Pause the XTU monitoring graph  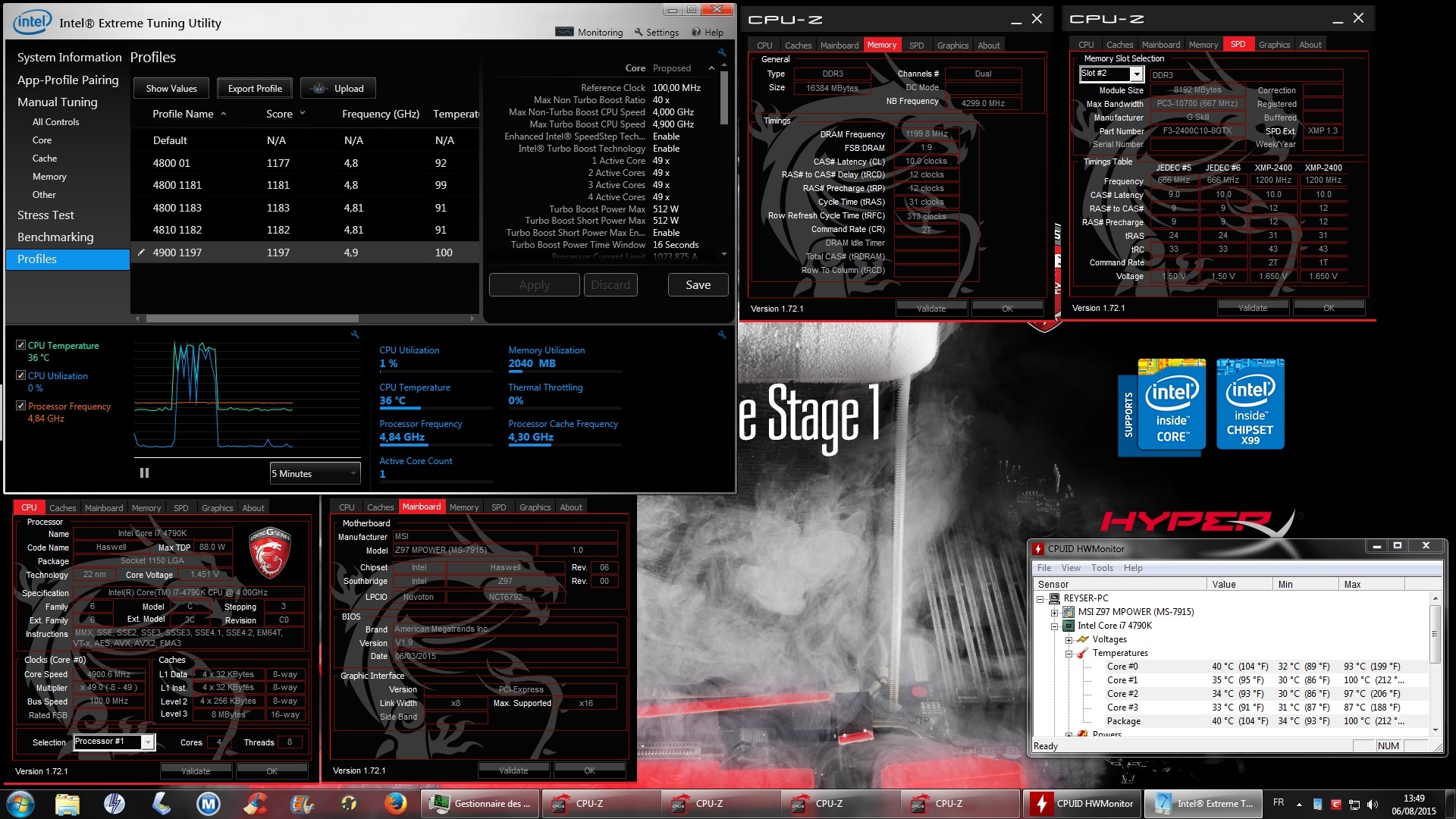pos(144,473)
